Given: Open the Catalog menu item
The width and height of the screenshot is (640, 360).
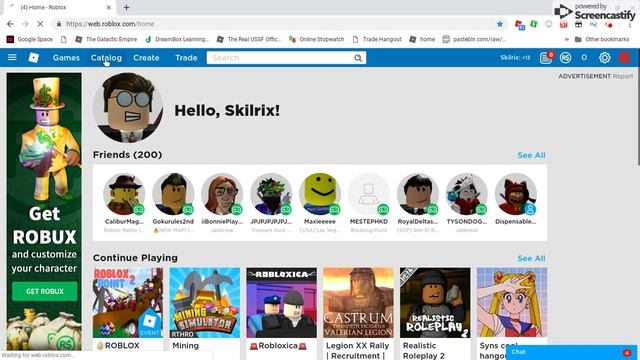Looking at the screenshot, I should (106, 58).
